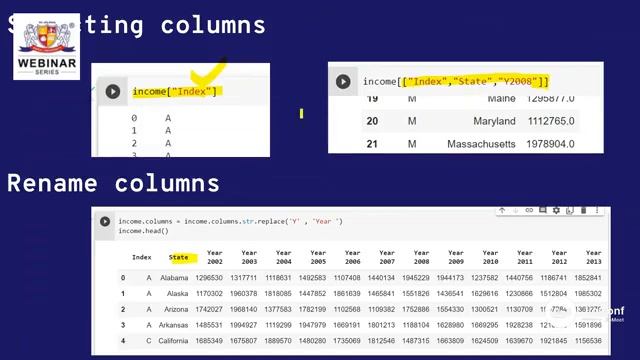Click value 1978904.0 in Massachusetts row
Image resolution: width=640 pixels, height=360 pixels.
550,144
